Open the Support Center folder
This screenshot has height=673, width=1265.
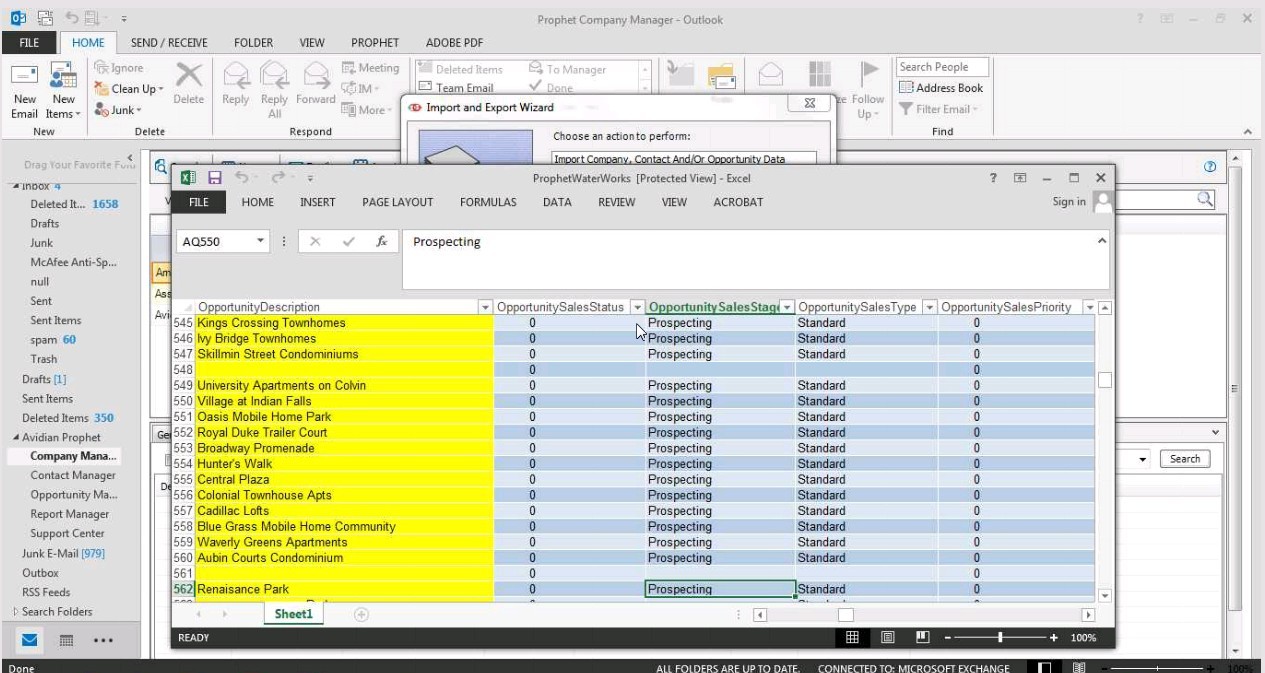point(67,534)
